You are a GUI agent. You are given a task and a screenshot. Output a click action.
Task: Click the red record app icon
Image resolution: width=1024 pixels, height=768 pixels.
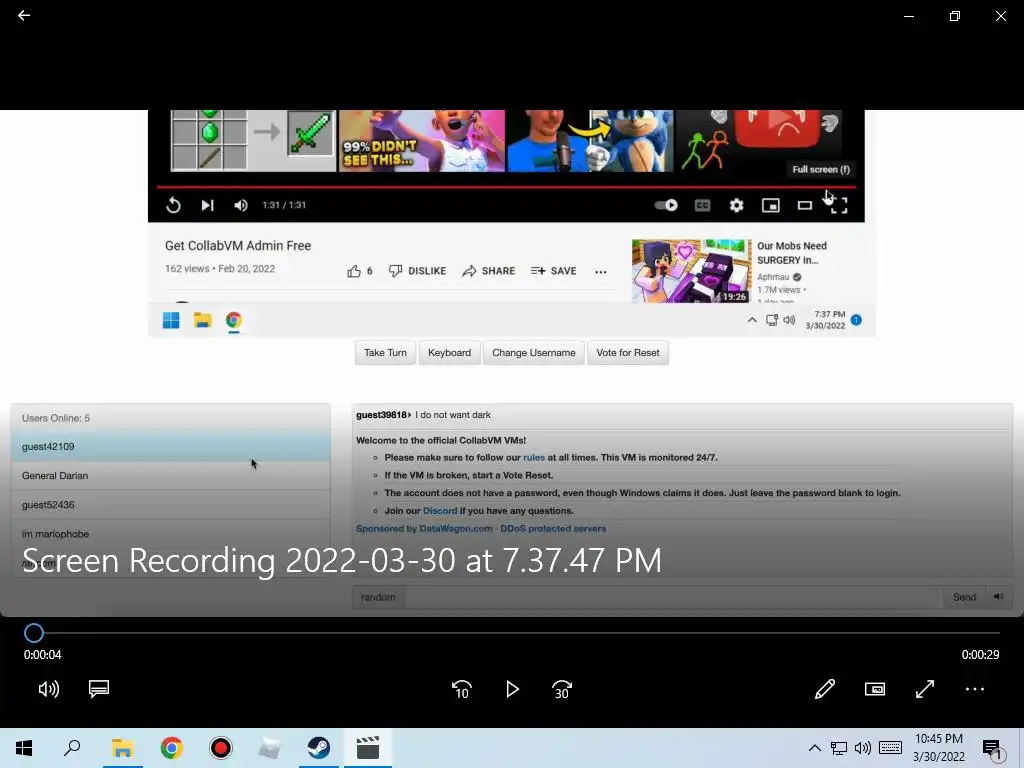pos(221,748)
